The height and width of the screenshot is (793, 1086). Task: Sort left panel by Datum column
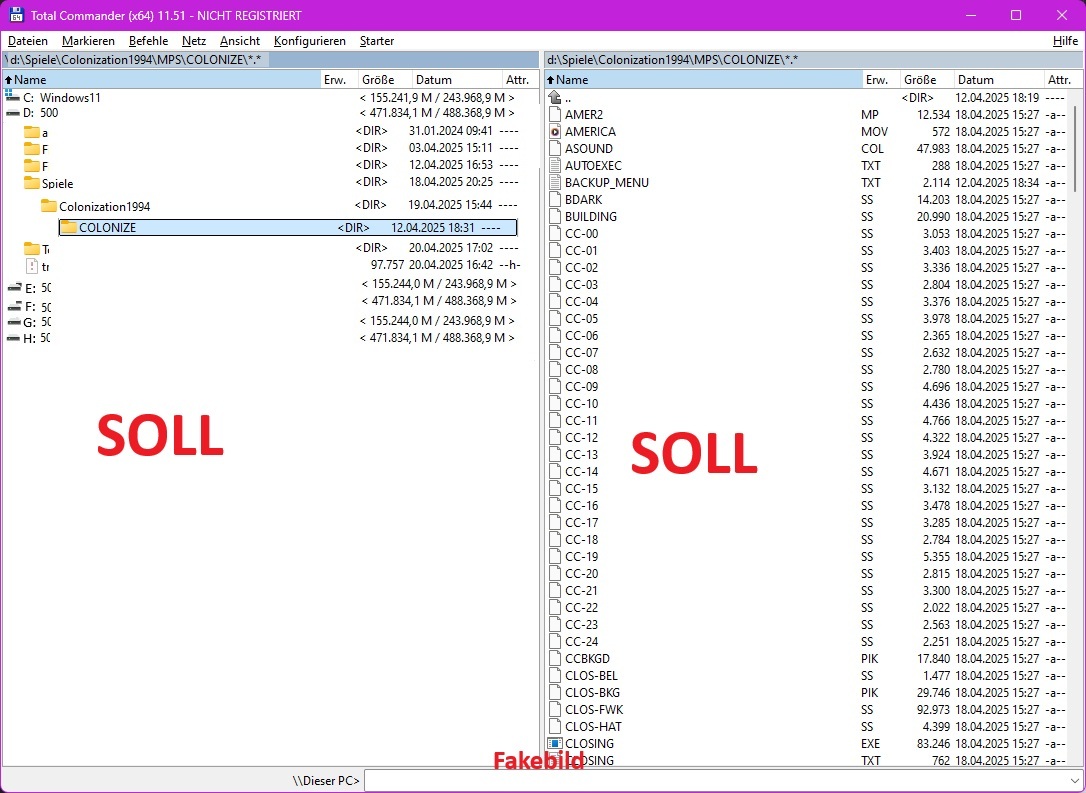coord(457,80)
